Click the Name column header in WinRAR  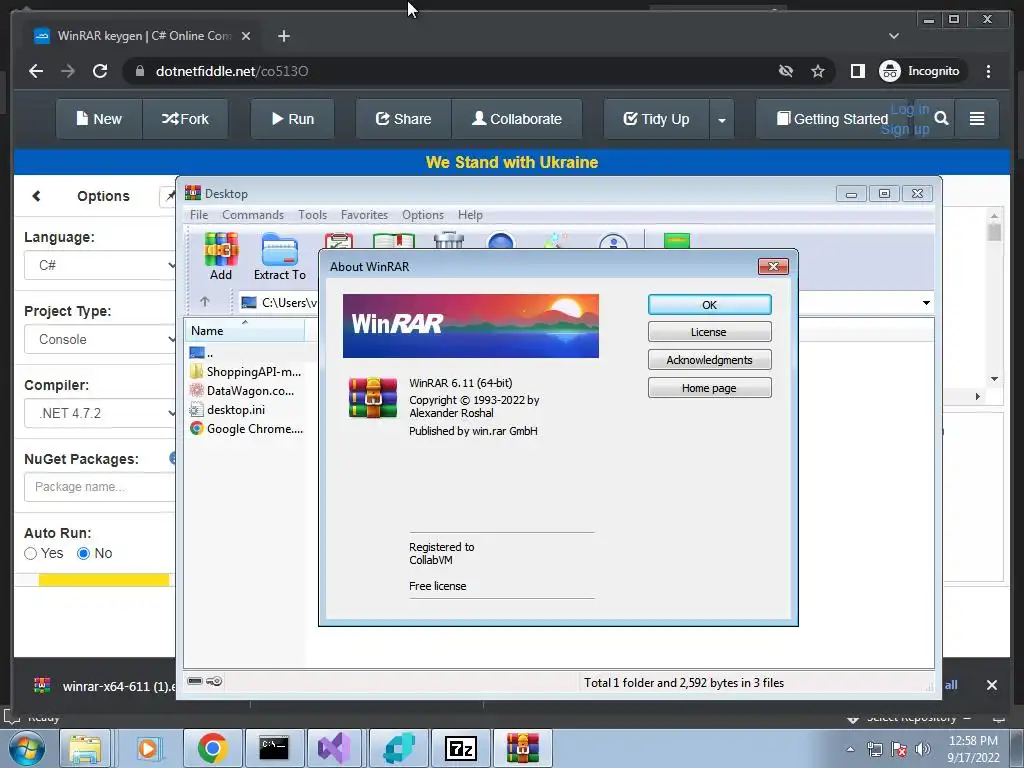[245, 330]
